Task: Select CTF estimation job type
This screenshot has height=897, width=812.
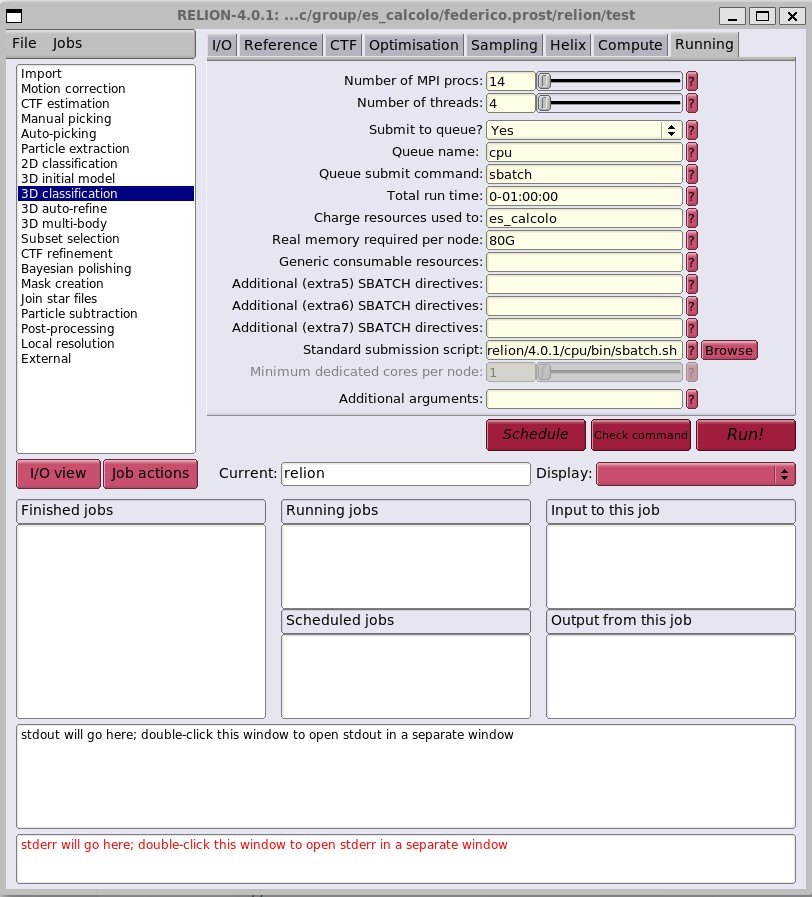Action: pos(65,104)
